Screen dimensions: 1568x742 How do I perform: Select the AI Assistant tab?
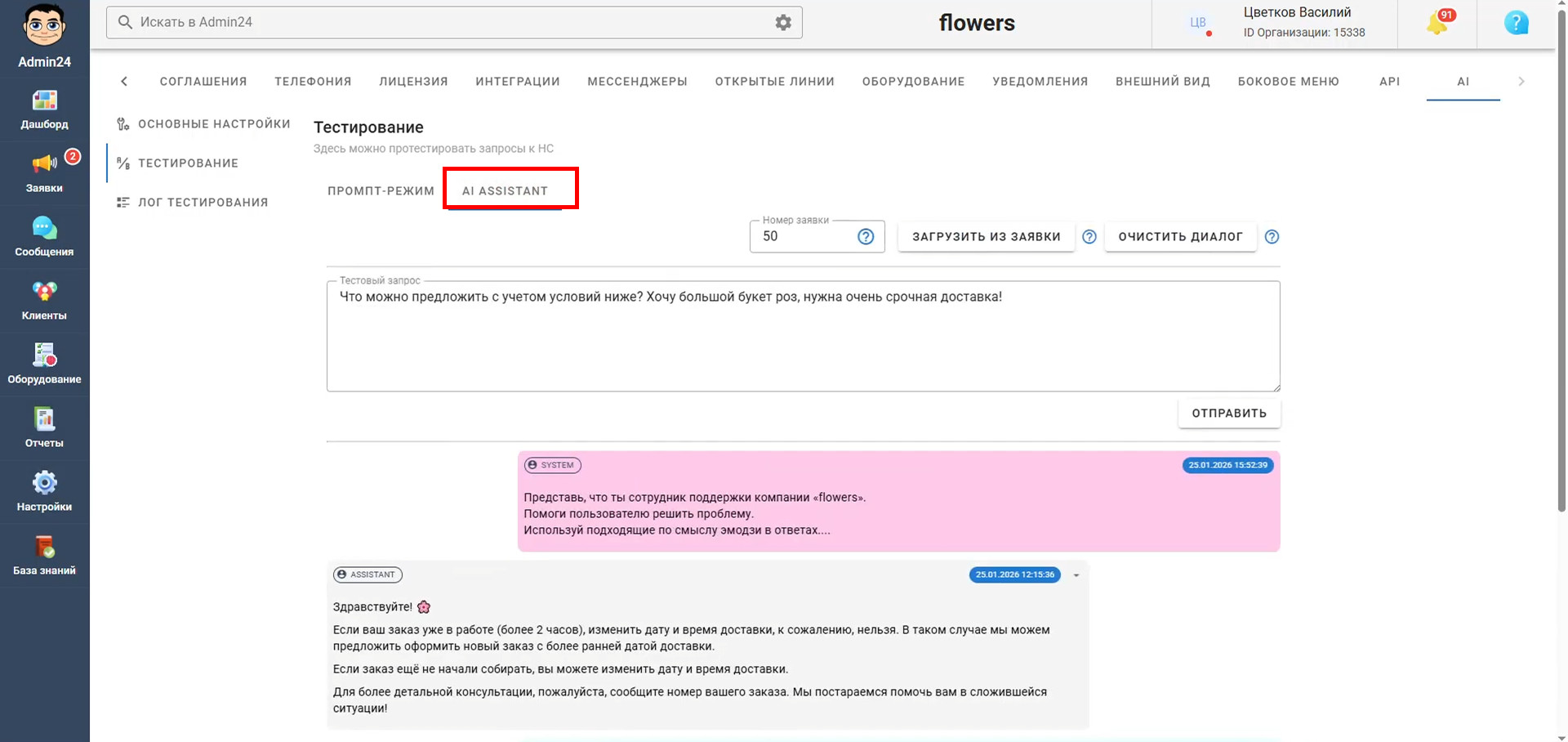click(505, 191)
